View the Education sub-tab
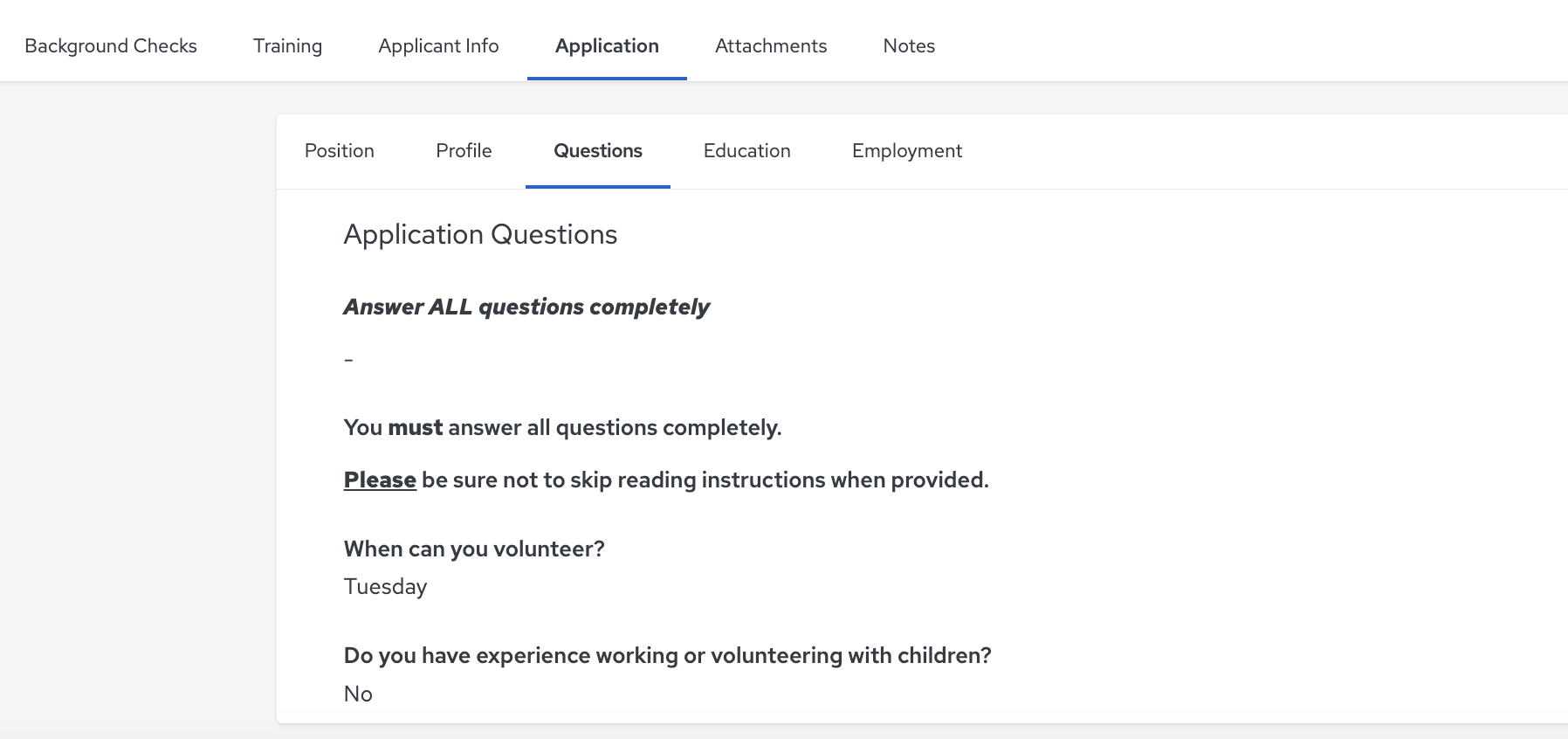Image resolution: width=1568 pixels, height=739 pixels. tap(747, 151)
